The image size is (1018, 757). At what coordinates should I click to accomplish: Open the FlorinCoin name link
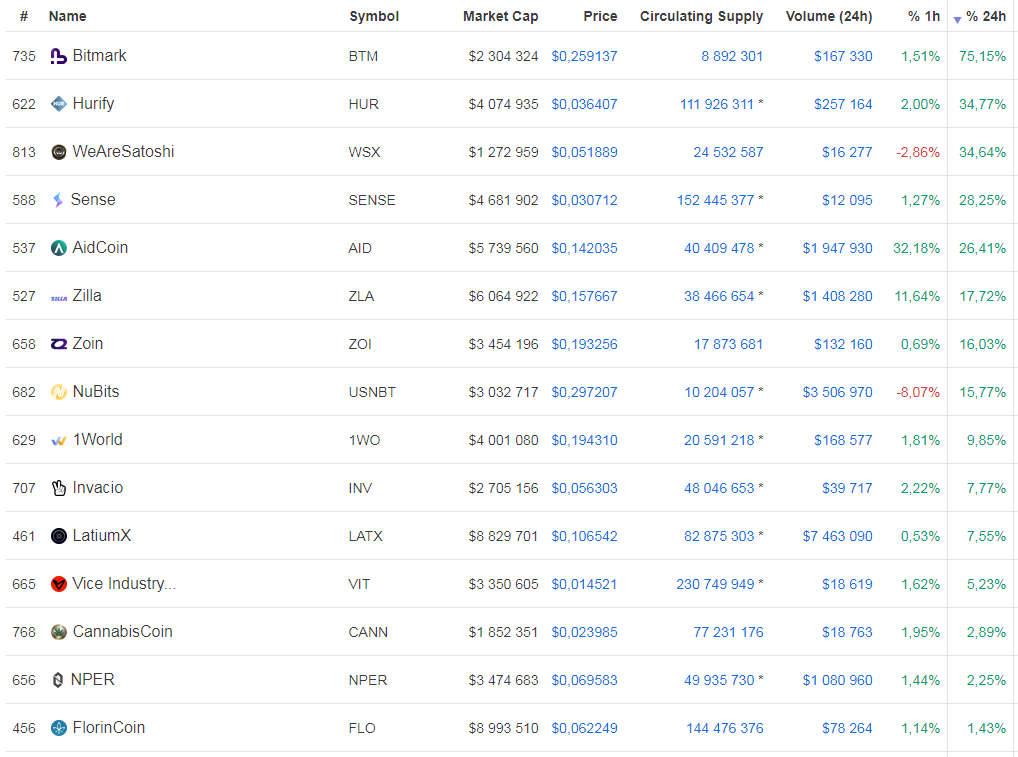(108, 728)
